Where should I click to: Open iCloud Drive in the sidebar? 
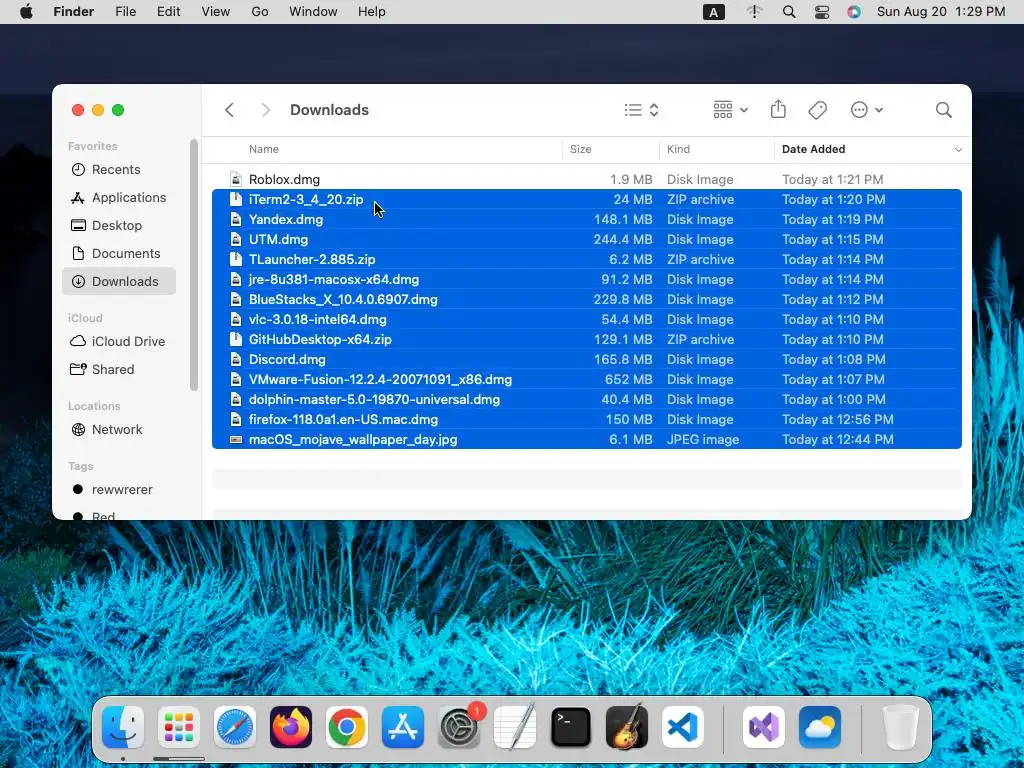[x=119, y=342]
